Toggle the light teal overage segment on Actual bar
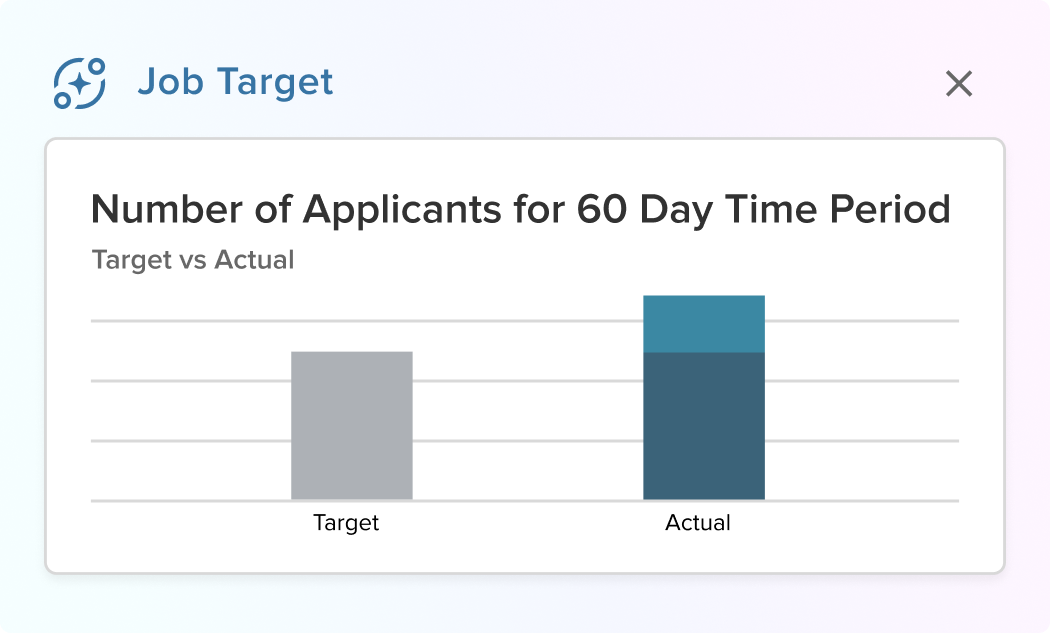The height and width of the screenshot is (633, 1050). tap(703, 322)
